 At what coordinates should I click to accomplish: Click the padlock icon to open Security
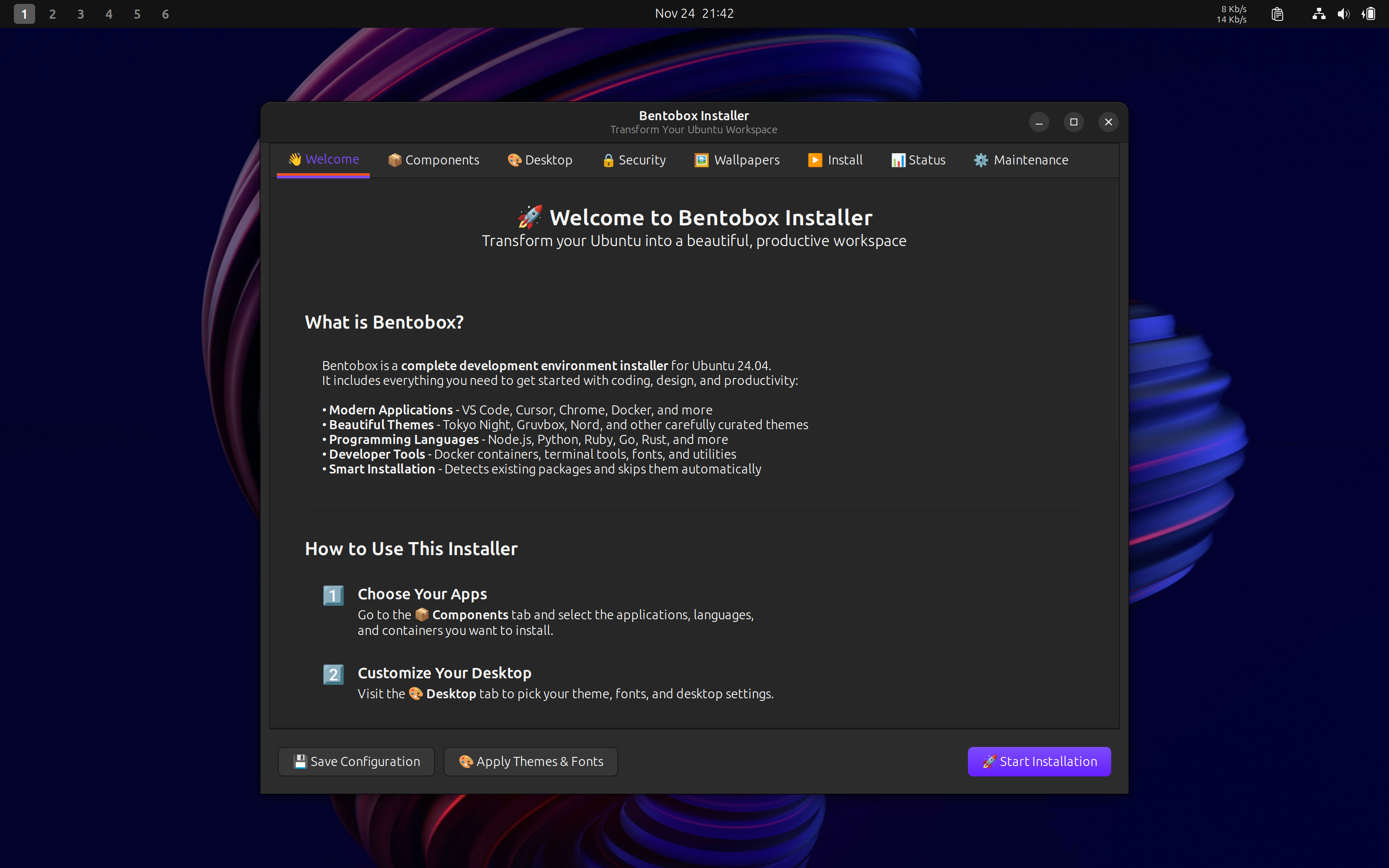[608, 161]
